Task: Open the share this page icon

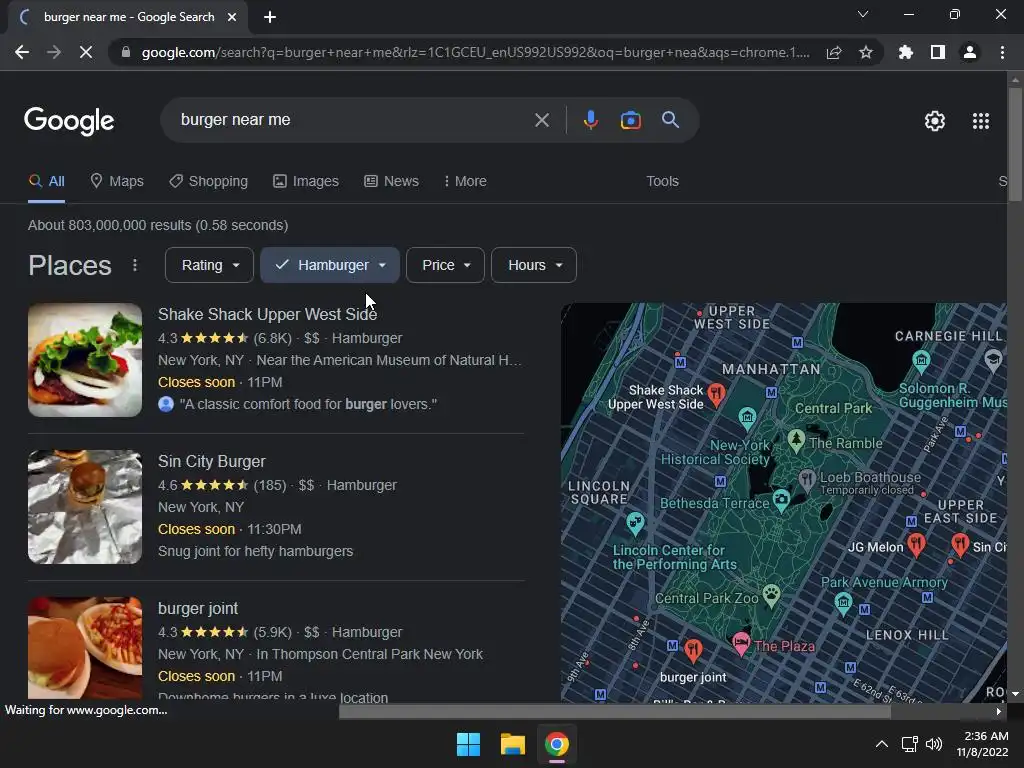Action: click(x=834, y=52)
